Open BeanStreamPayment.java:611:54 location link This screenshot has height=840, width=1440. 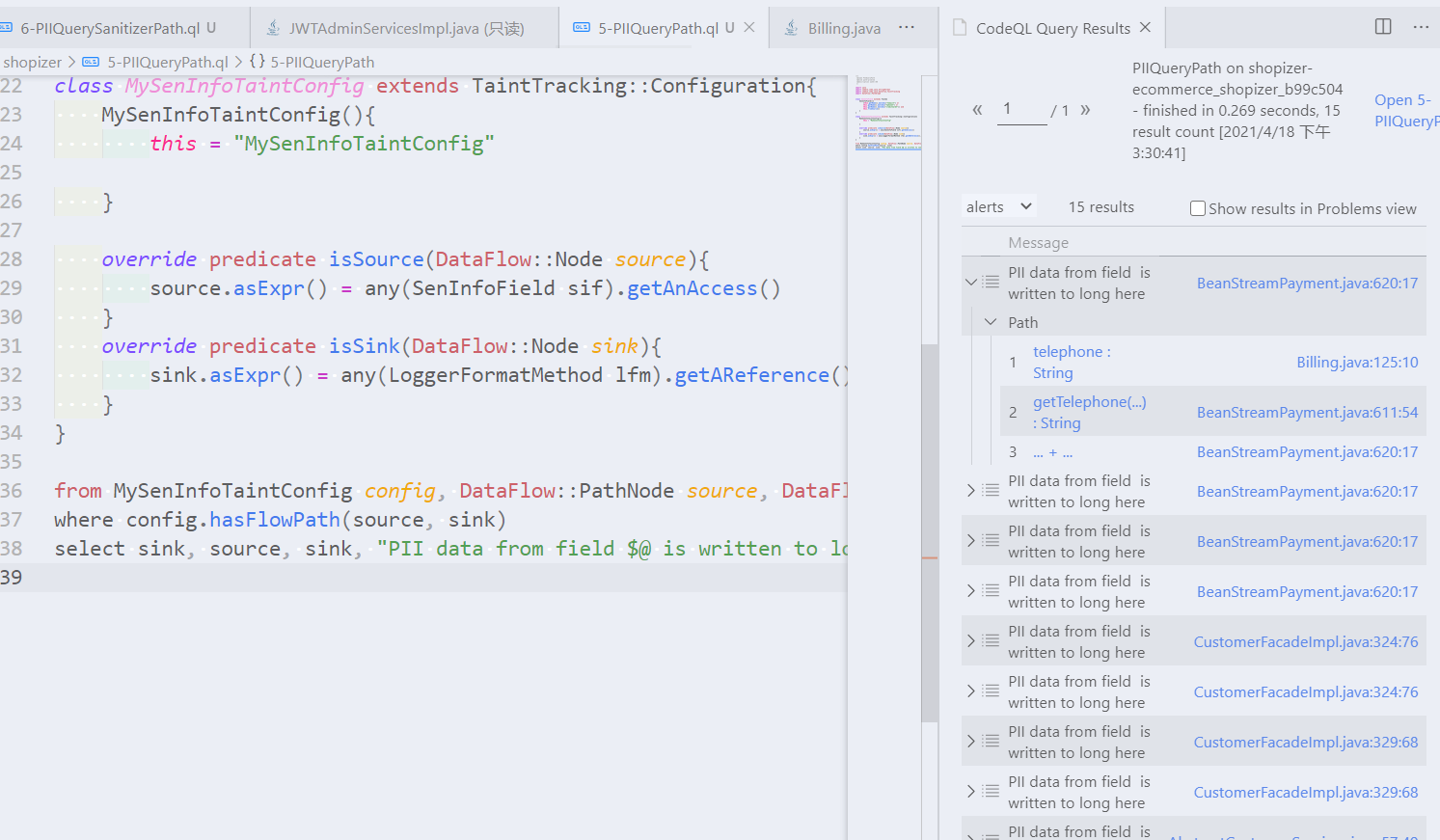(x=1307, y=413)
